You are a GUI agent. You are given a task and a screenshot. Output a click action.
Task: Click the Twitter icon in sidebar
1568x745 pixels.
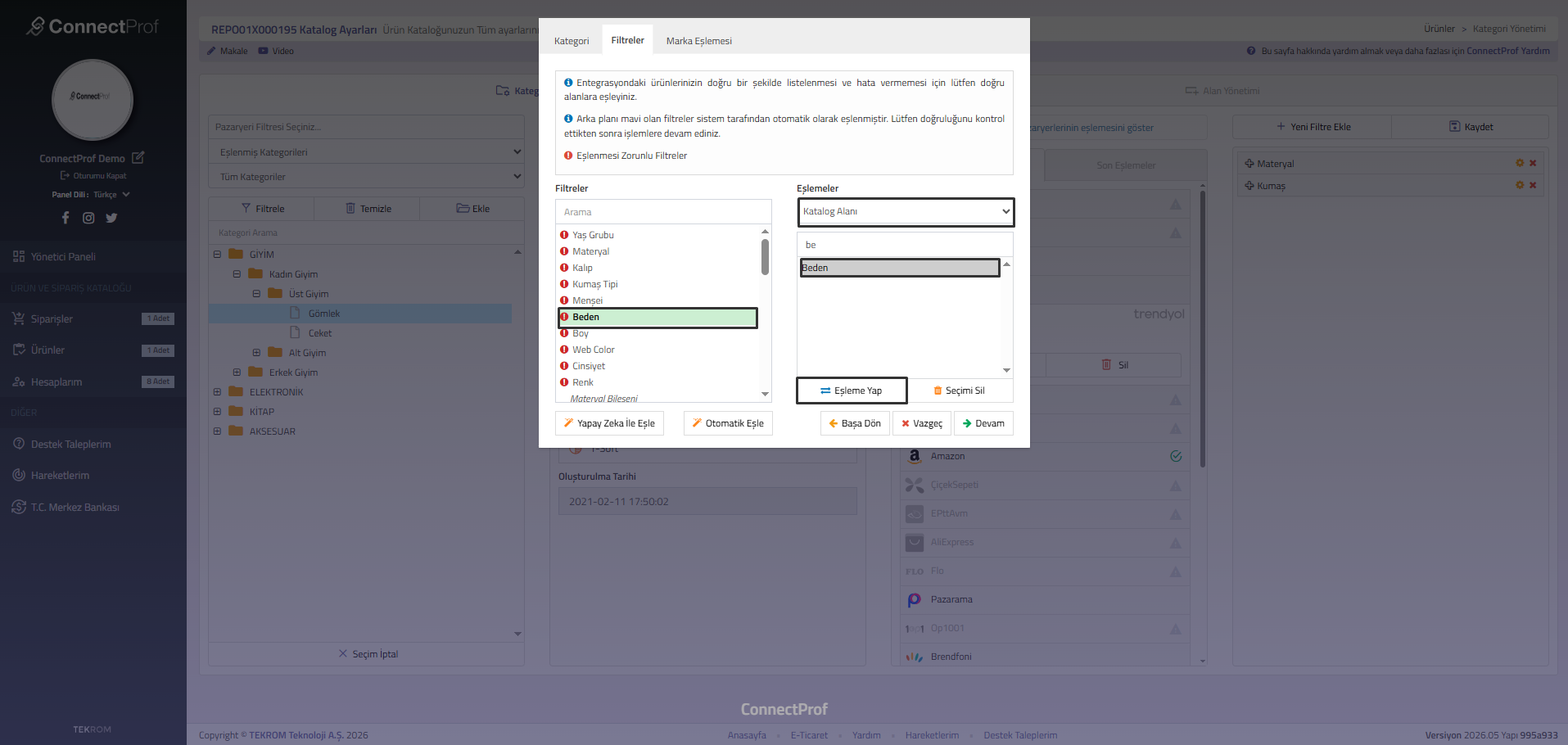[x=111, y=218]
